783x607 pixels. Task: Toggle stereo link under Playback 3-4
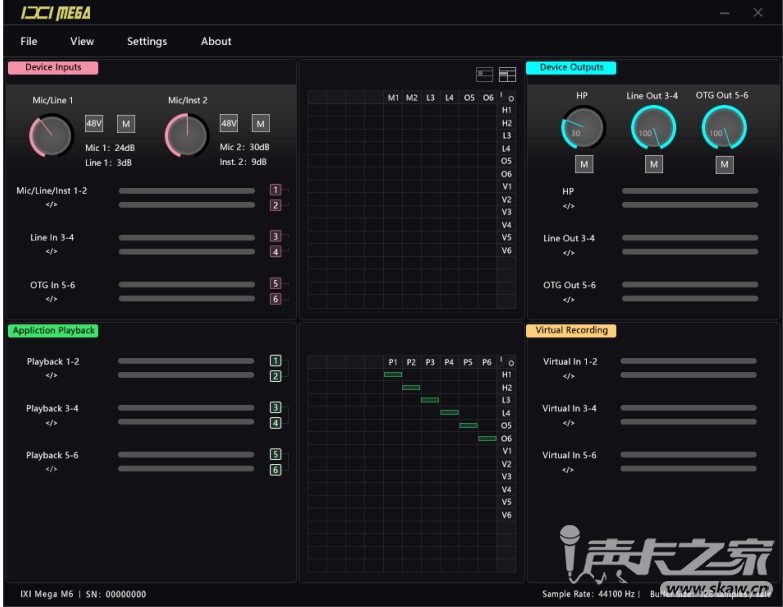point(51,423)
